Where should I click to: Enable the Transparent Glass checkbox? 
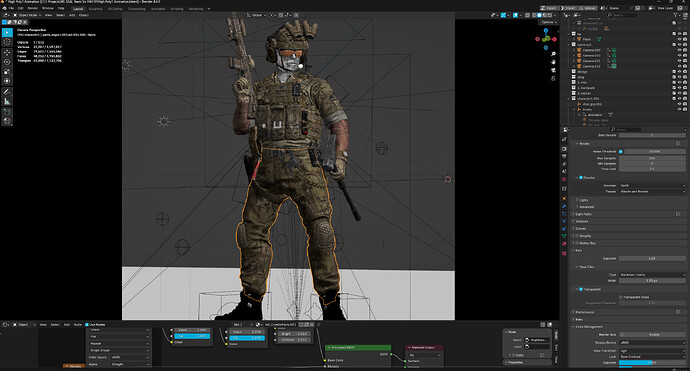click(621, 297)
